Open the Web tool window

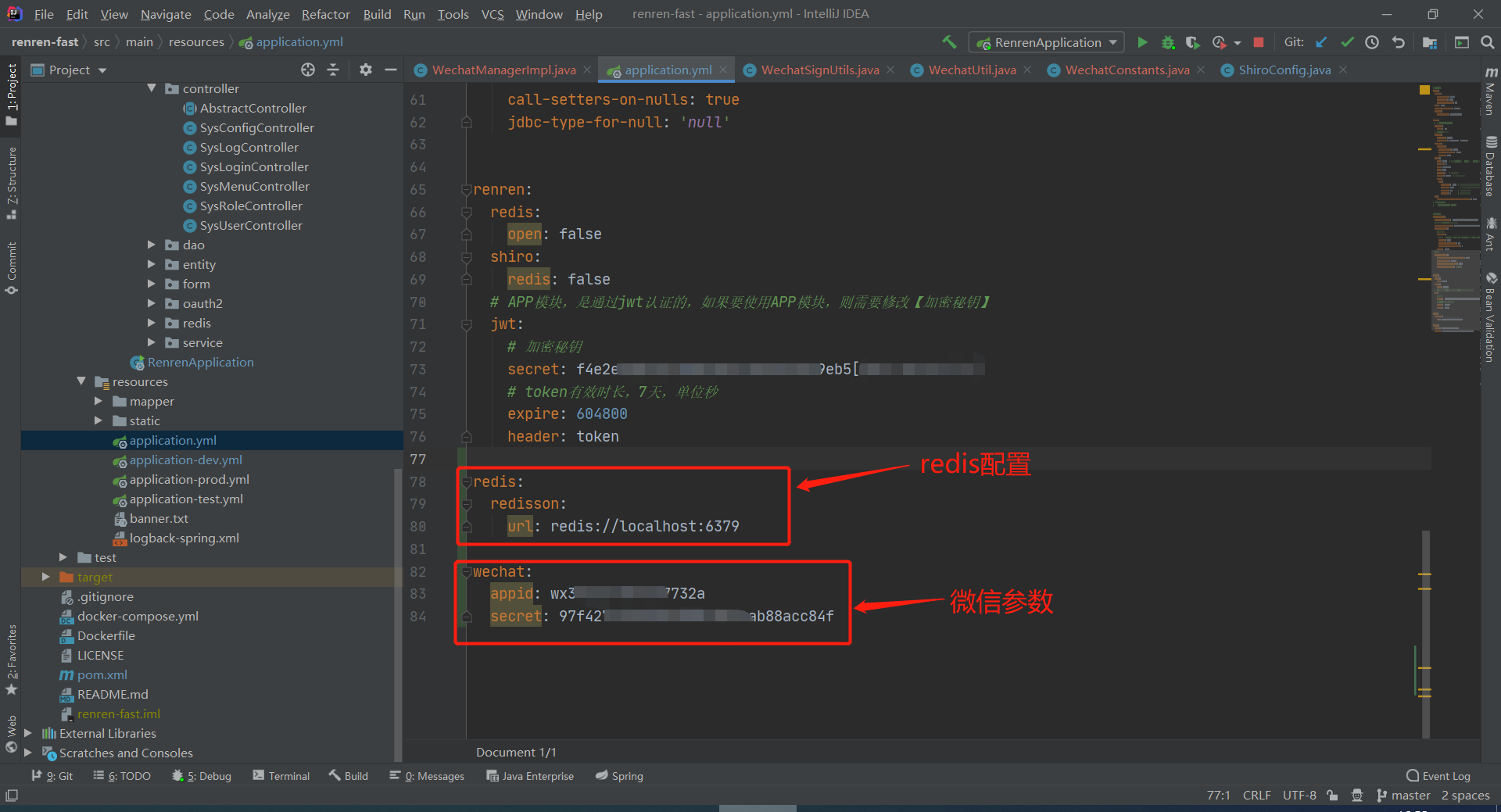point(11,734)
